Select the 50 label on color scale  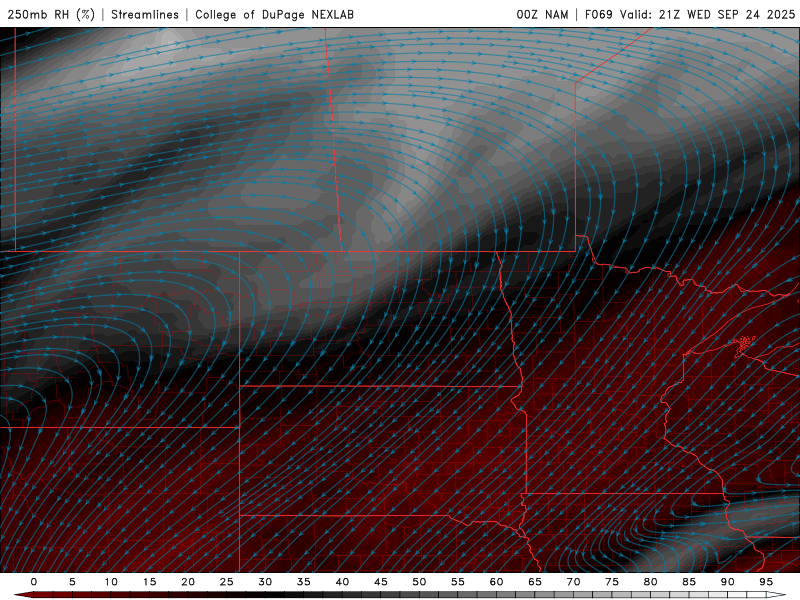click(419, 582)
